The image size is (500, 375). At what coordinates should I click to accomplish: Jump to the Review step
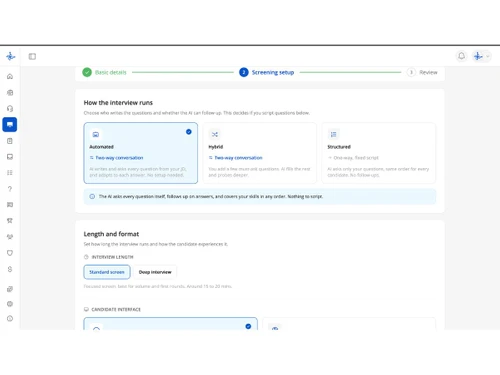click(422, 72)
